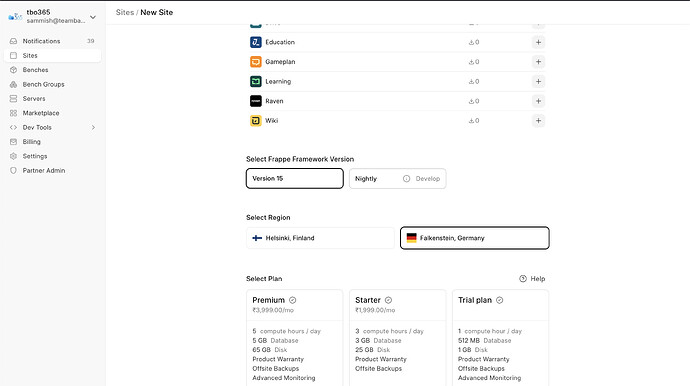Add the Wiki app
This screenshot has width=690, height=386.
pos(538,121)
